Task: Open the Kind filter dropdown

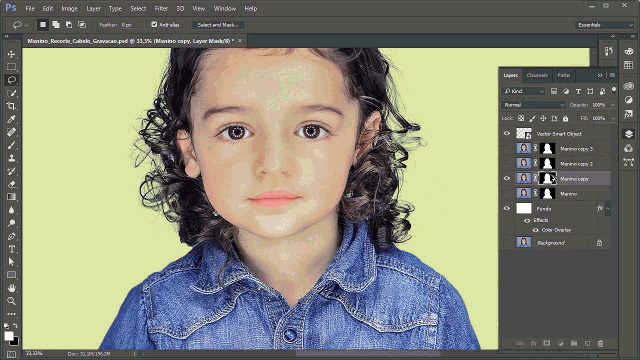Action: (523, 91)
